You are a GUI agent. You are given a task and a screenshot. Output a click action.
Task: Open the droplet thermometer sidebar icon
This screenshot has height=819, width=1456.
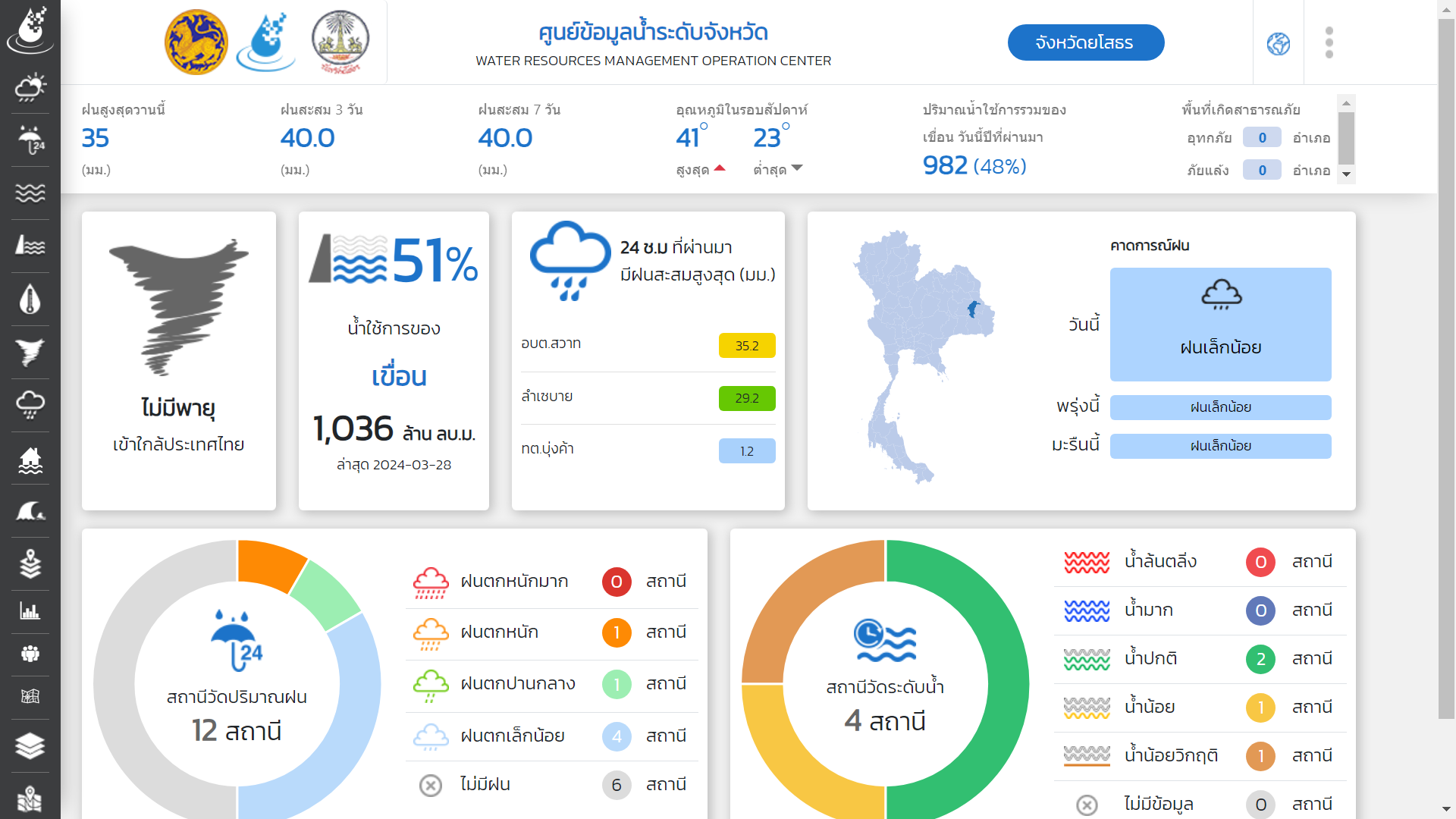30,299
